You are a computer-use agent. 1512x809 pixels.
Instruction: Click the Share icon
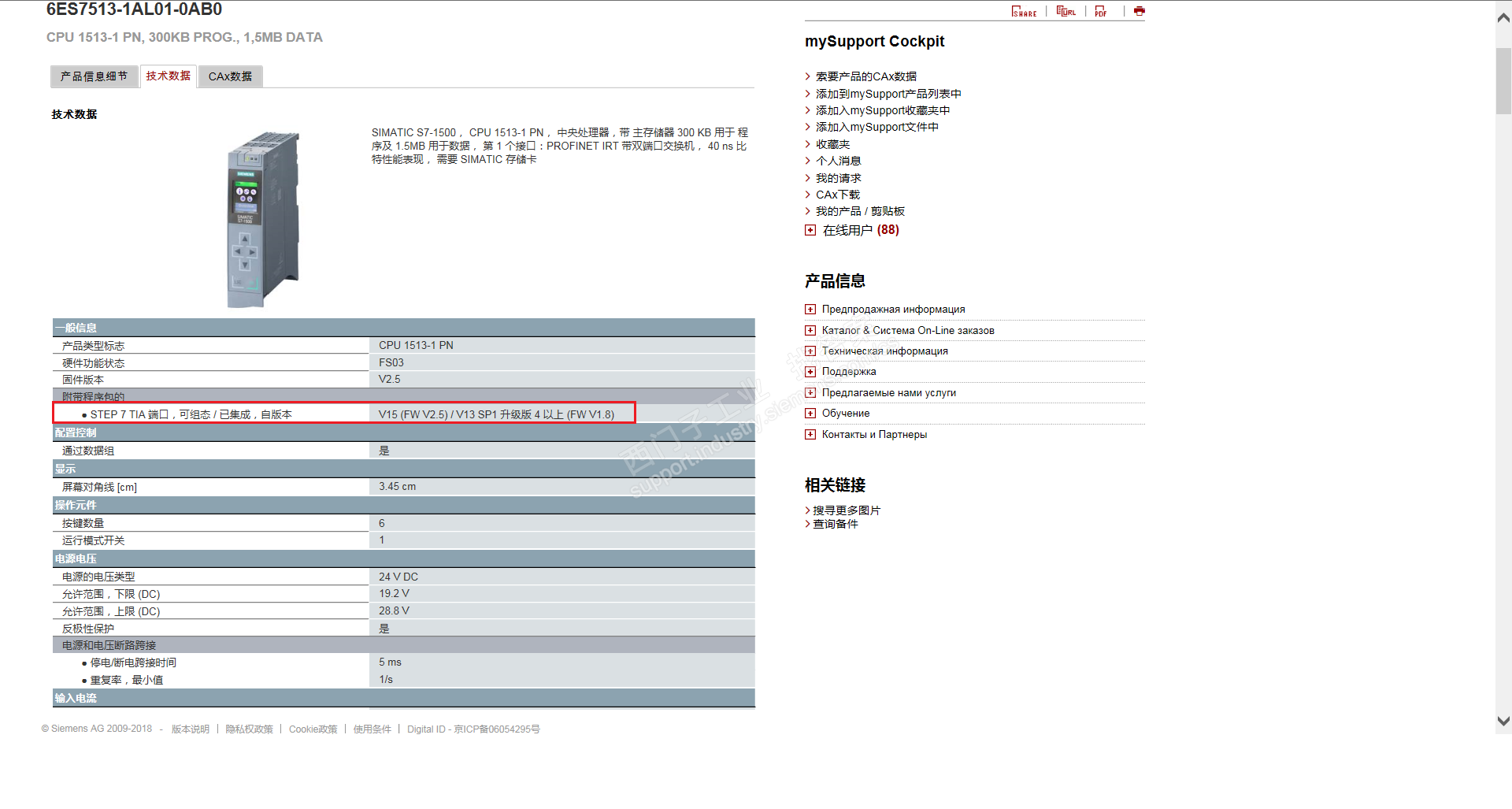[x=1024, y=11]
